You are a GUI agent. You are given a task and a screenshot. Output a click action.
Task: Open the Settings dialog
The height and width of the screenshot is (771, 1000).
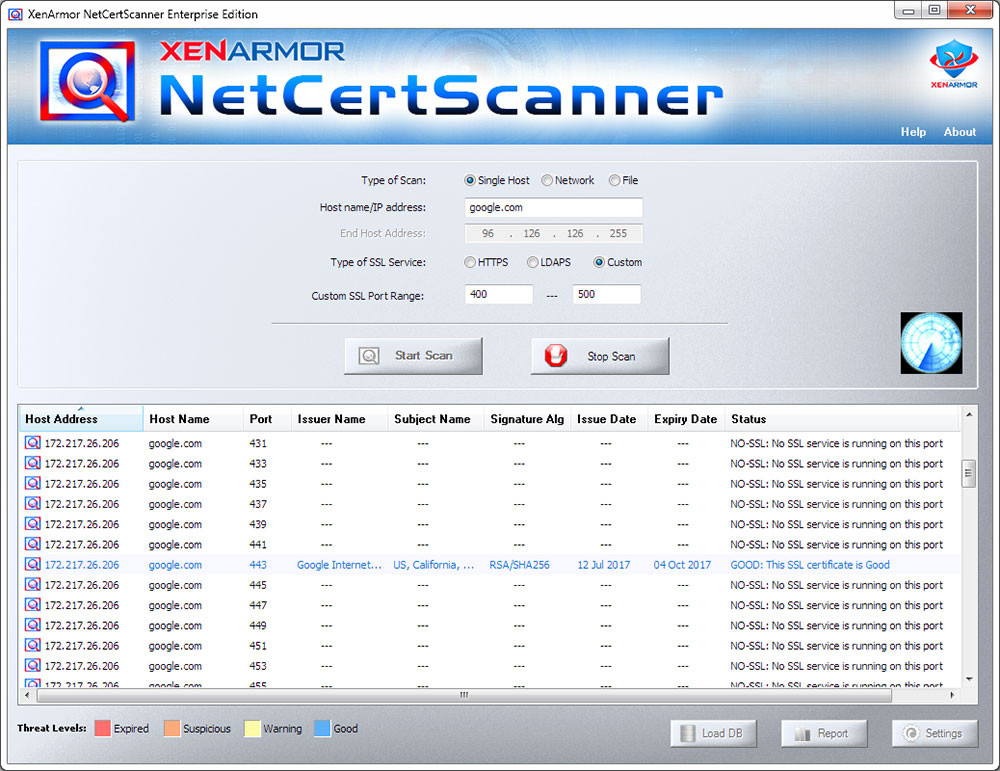pyautogui.click(x=935, y=733)
